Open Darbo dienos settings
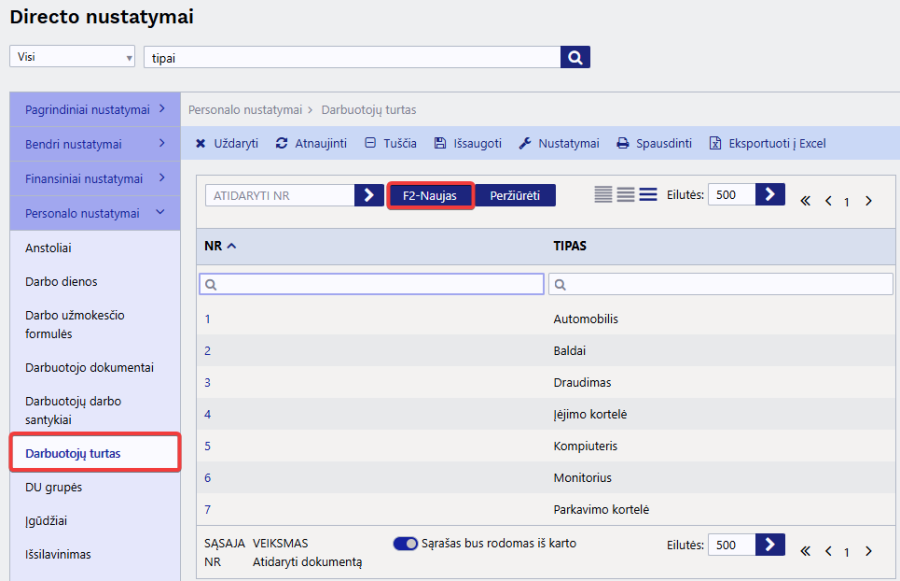The image size is (900, 581). (x=61, y=282)
